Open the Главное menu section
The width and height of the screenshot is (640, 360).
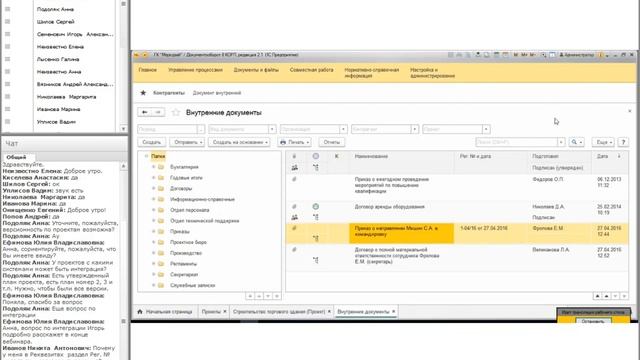point(147,70)
